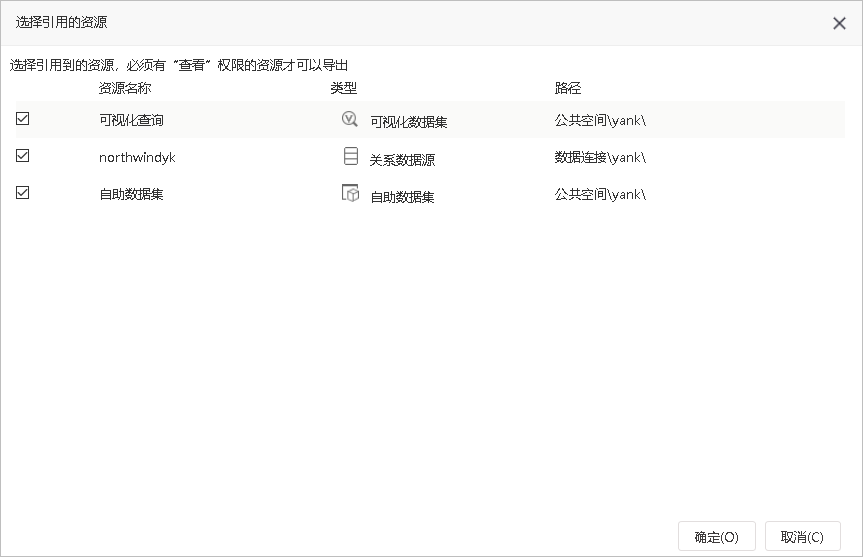Select the northwindyk resource name

click(137, 157)
